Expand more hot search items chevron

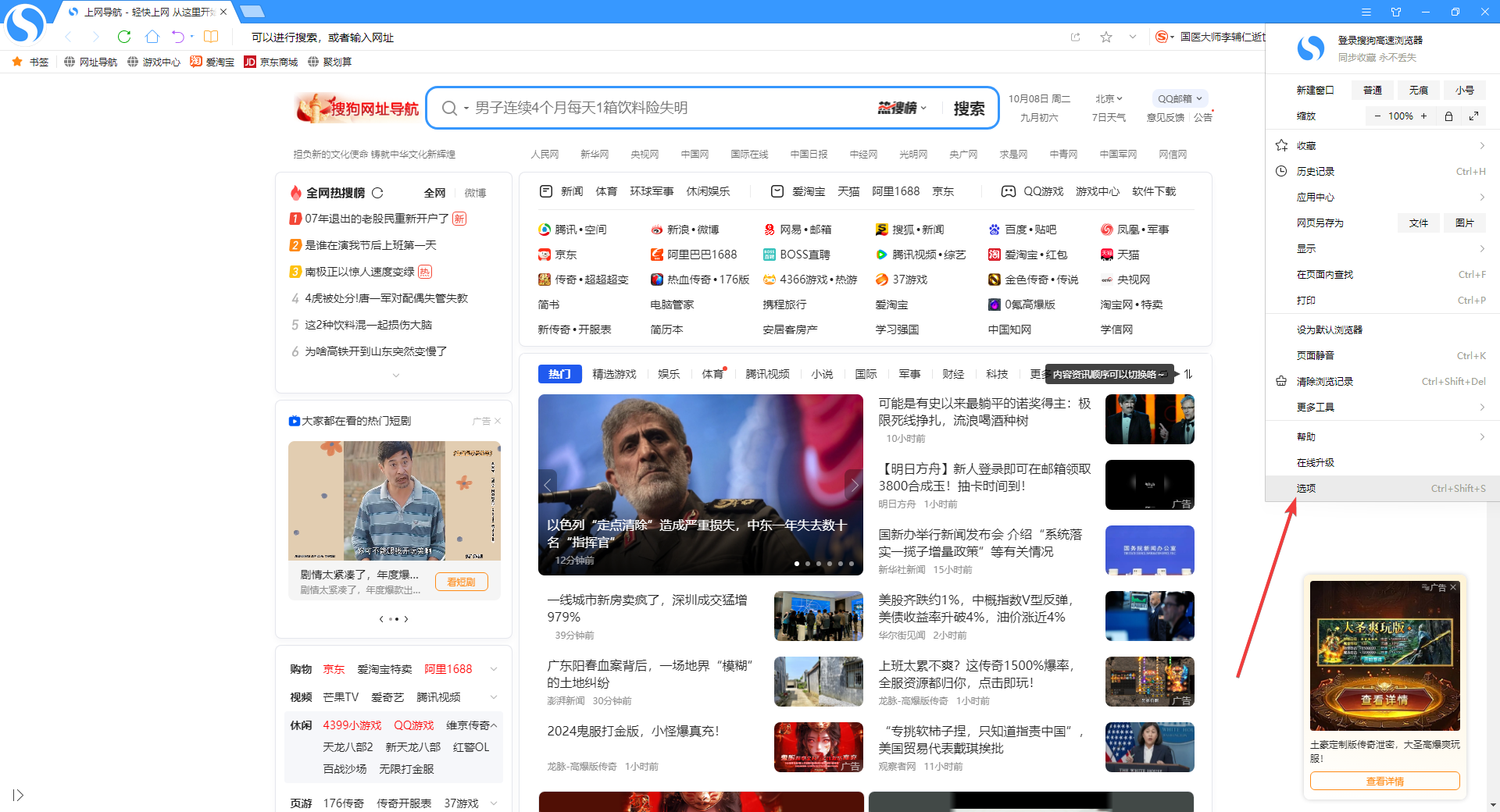396,376
